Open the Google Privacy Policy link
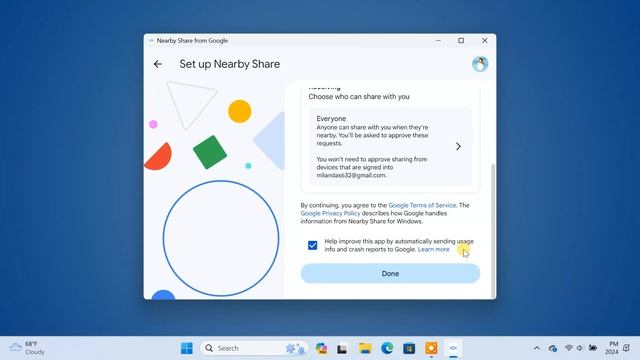The height and width of the screenshot is (360, 640). tap(330, 213)
